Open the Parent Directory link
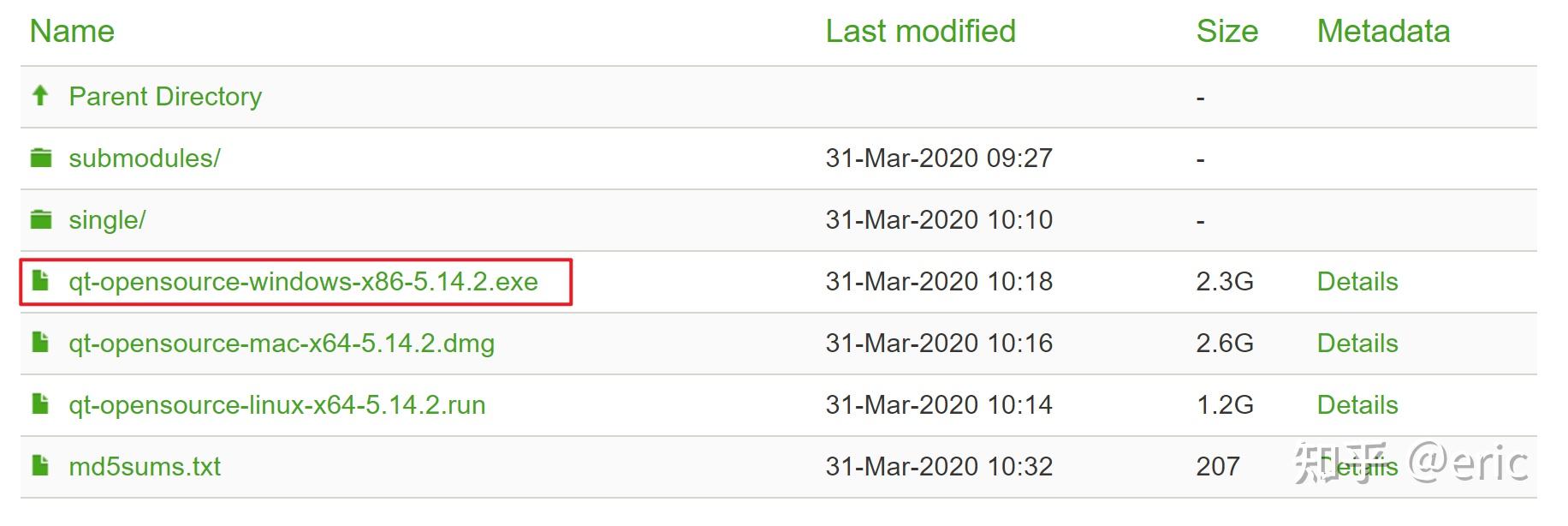 pyautogui.click(x=165, y=97)
